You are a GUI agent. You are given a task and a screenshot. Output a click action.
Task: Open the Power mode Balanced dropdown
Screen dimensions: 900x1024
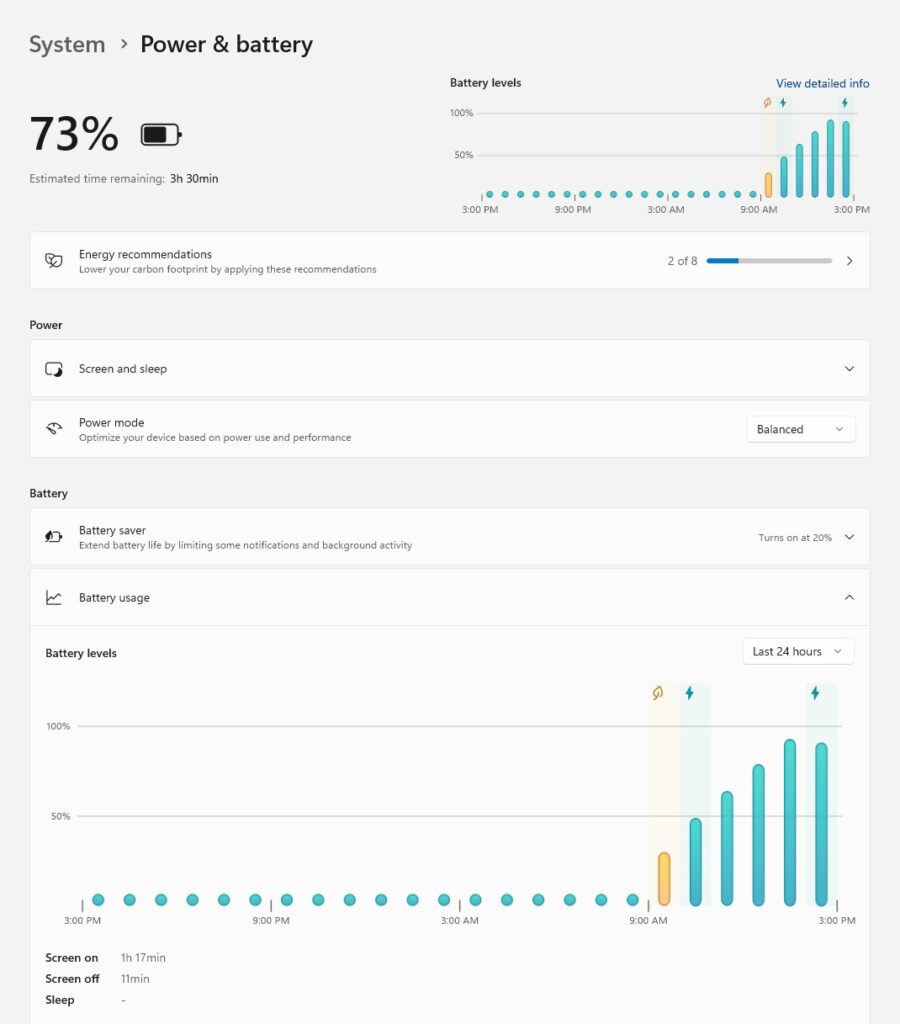(x=801, y=429)
